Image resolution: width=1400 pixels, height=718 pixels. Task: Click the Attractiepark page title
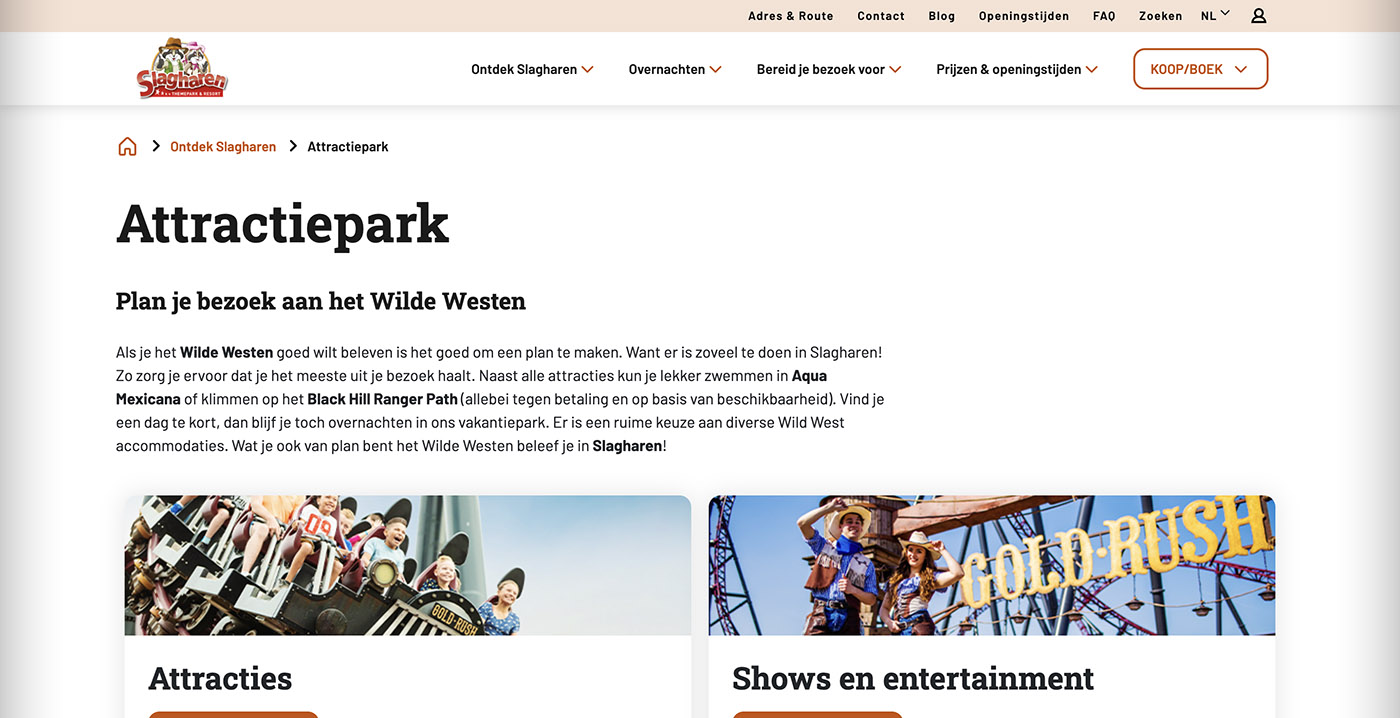[283, 225]
